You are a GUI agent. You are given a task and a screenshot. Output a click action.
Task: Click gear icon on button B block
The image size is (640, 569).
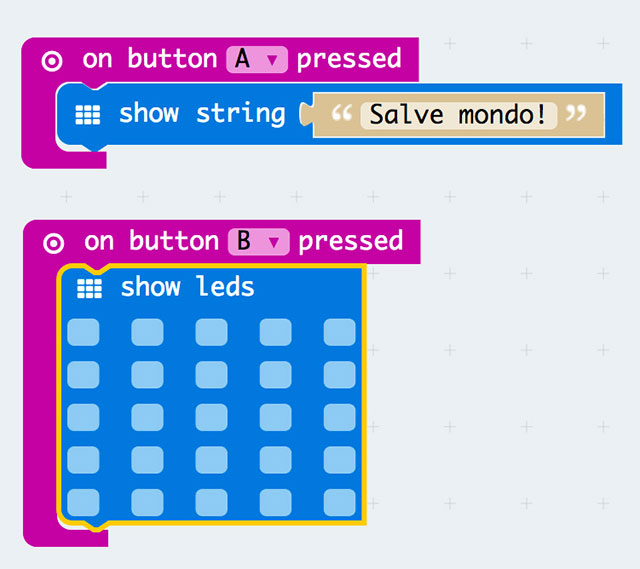[x=54, y=242]
